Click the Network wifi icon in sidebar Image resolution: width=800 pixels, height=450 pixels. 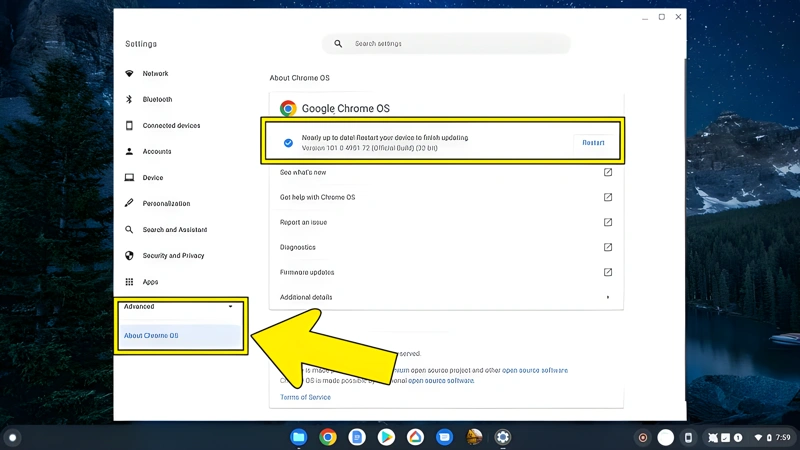pos(129,73)
